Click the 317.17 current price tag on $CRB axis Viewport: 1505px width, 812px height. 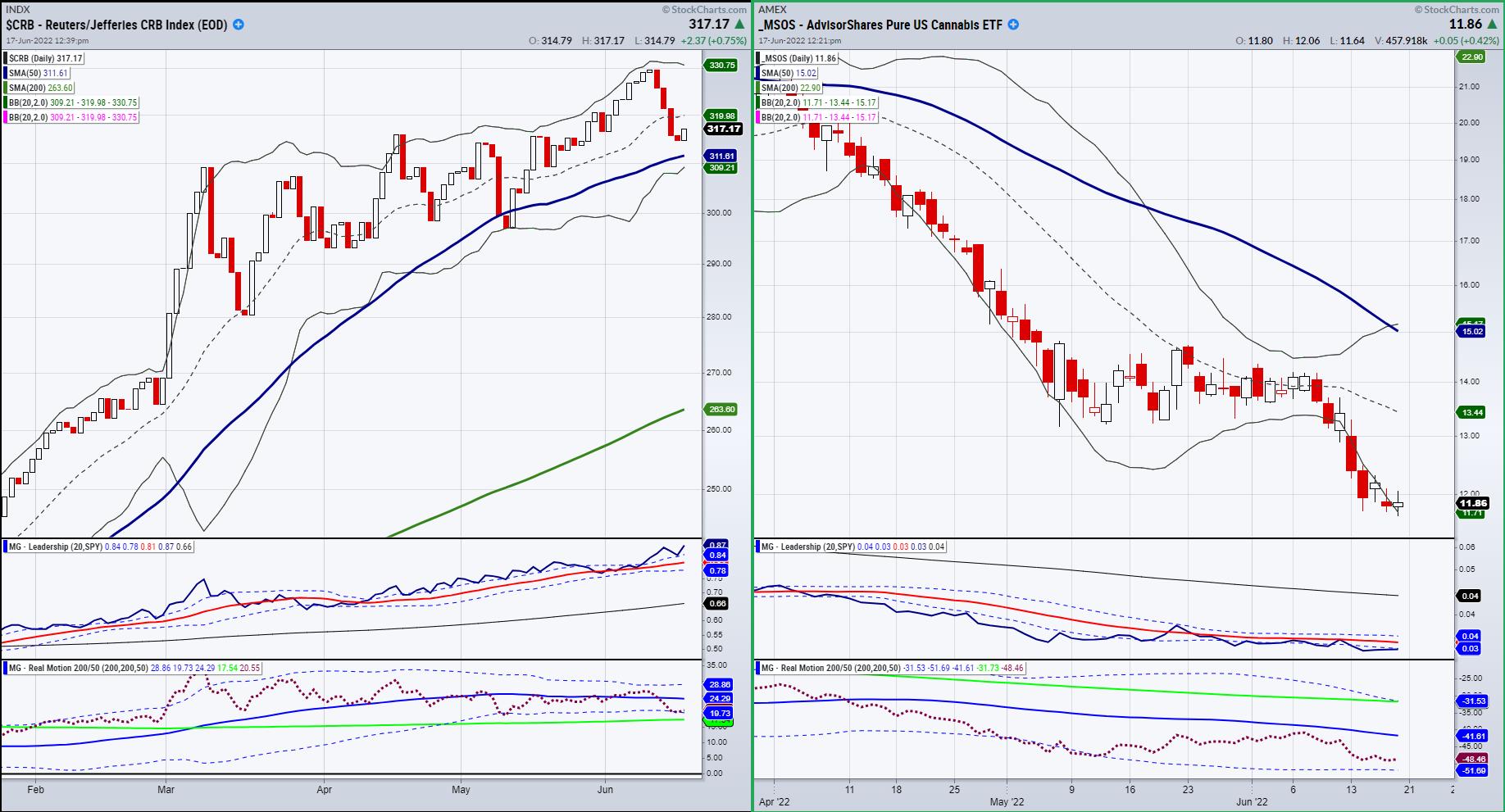[723, 129]
